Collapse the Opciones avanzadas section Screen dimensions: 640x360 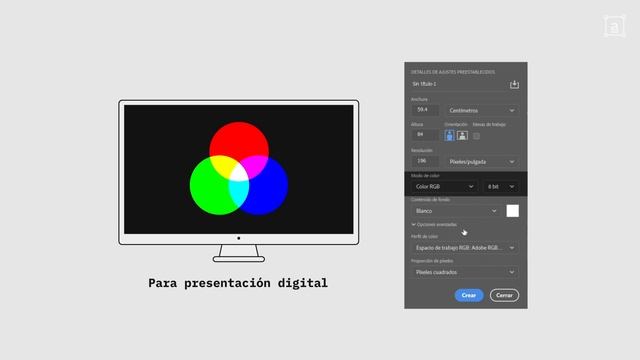pyautogui.click(x=434, y=224)
